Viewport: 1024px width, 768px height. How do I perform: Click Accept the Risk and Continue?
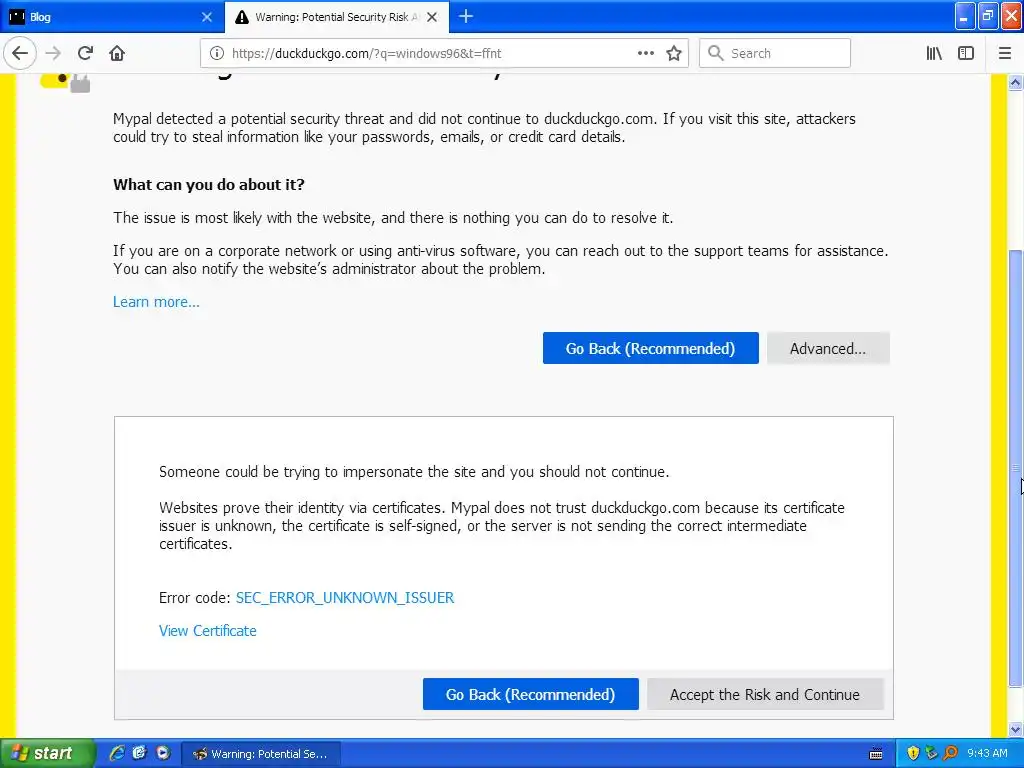point(765,694)
